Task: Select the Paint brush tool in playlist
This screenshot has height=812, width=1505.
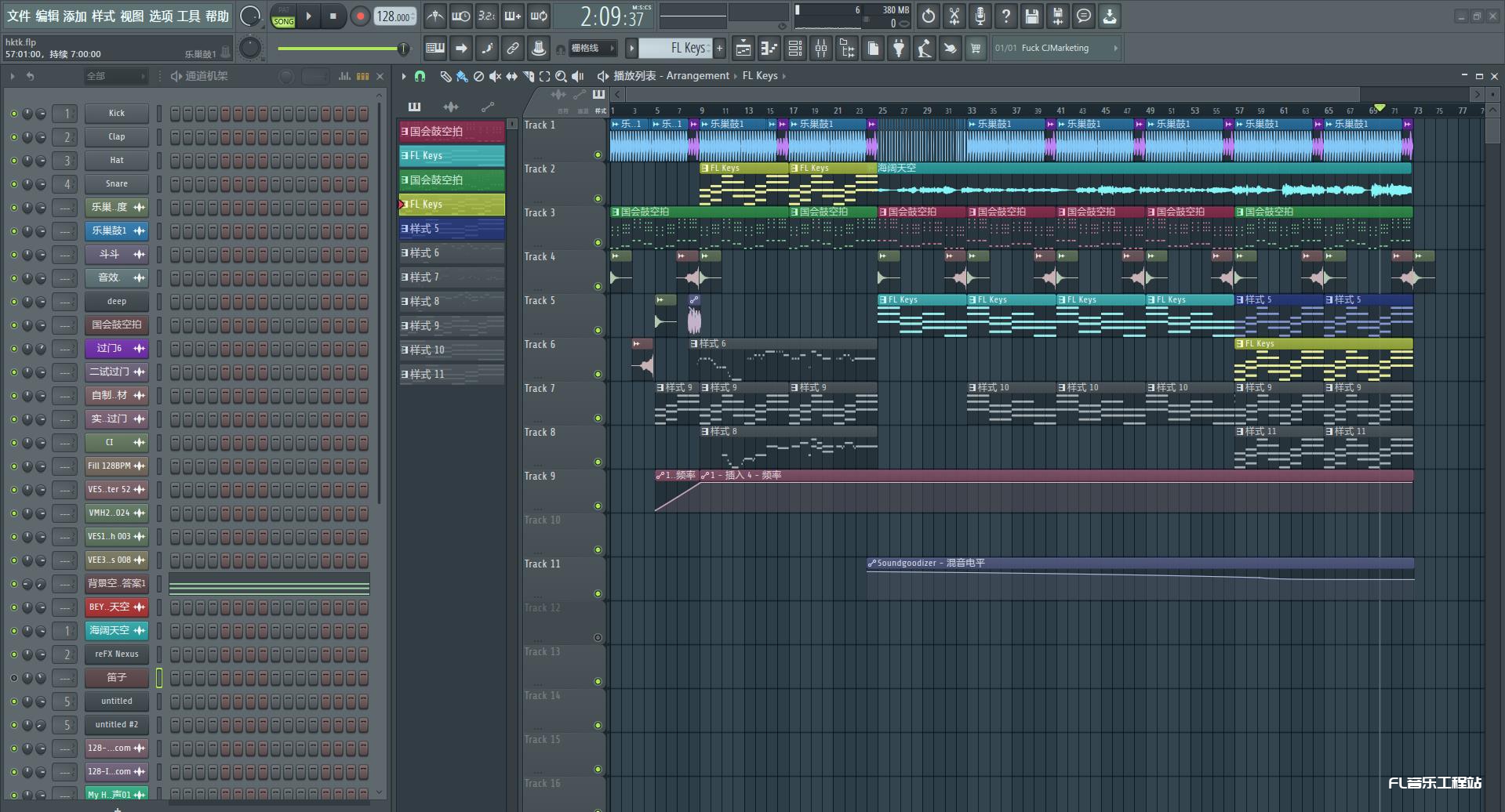Action: (462, 76)
